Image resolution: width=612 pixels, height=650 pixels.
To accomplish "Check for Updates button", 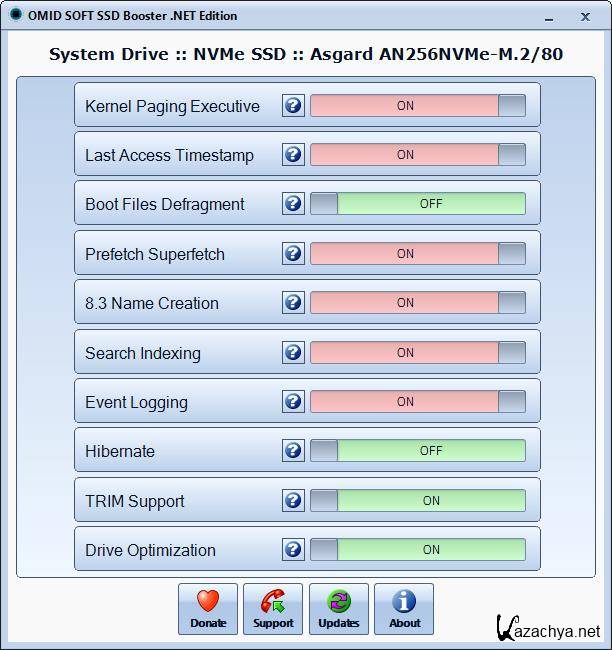I will [x=338, y=609].
